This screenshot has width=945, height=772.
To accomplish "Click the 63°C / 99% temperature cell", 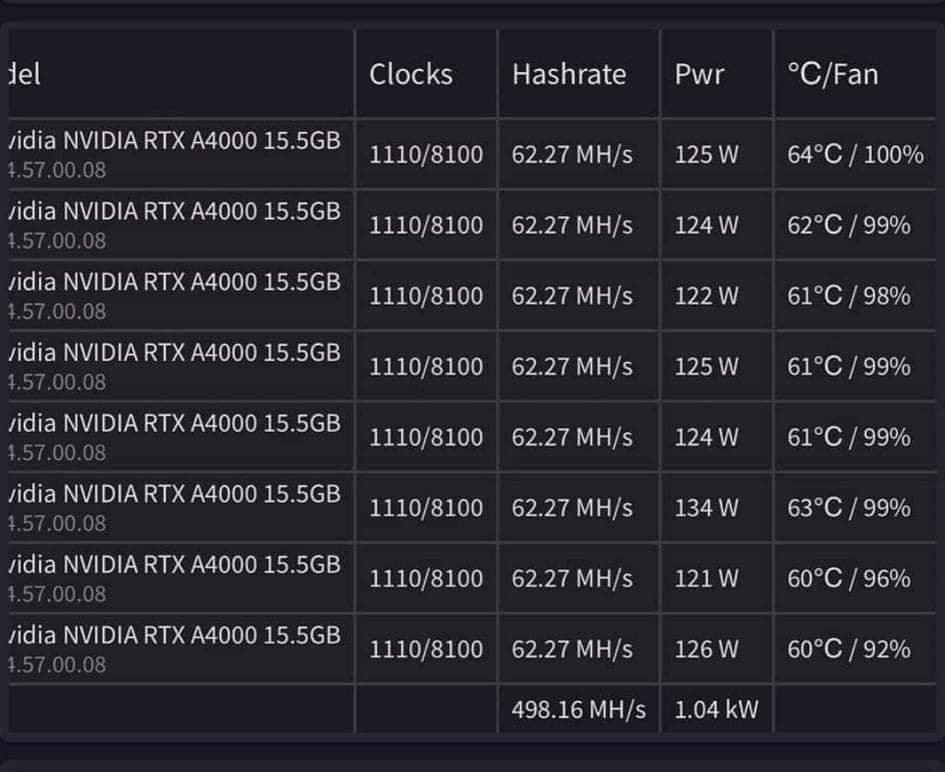I will coord(849,508).
